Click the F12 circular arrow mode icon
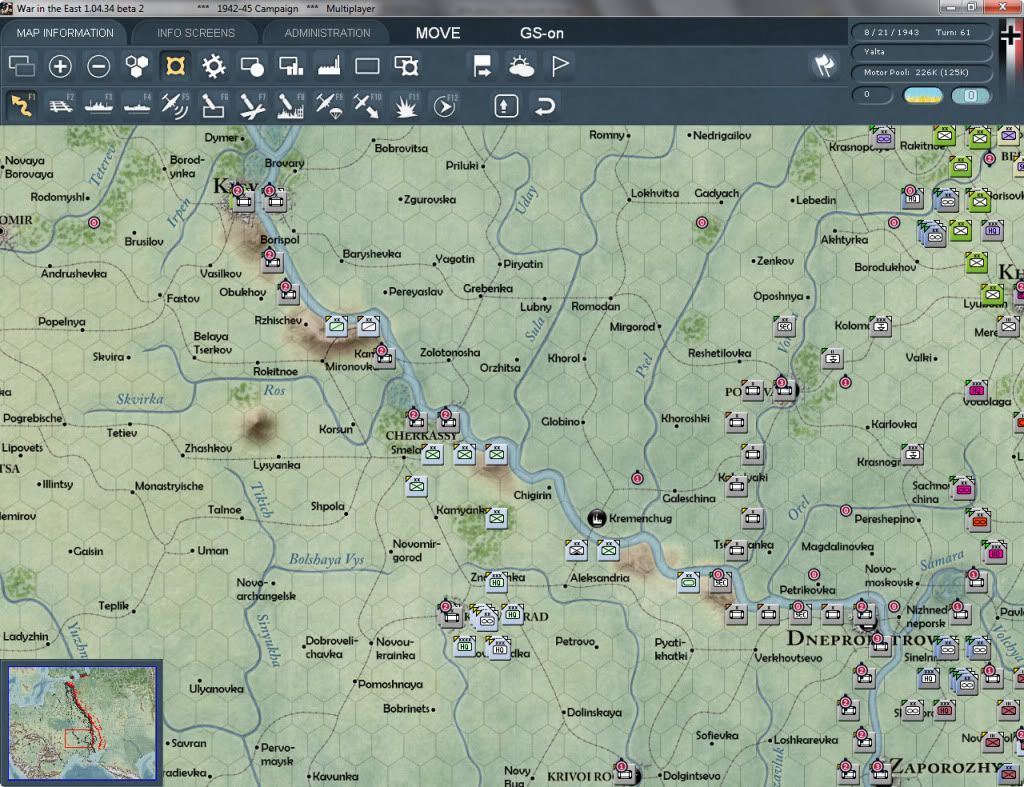Viewport: 1024px width, 787px height. 445,105
